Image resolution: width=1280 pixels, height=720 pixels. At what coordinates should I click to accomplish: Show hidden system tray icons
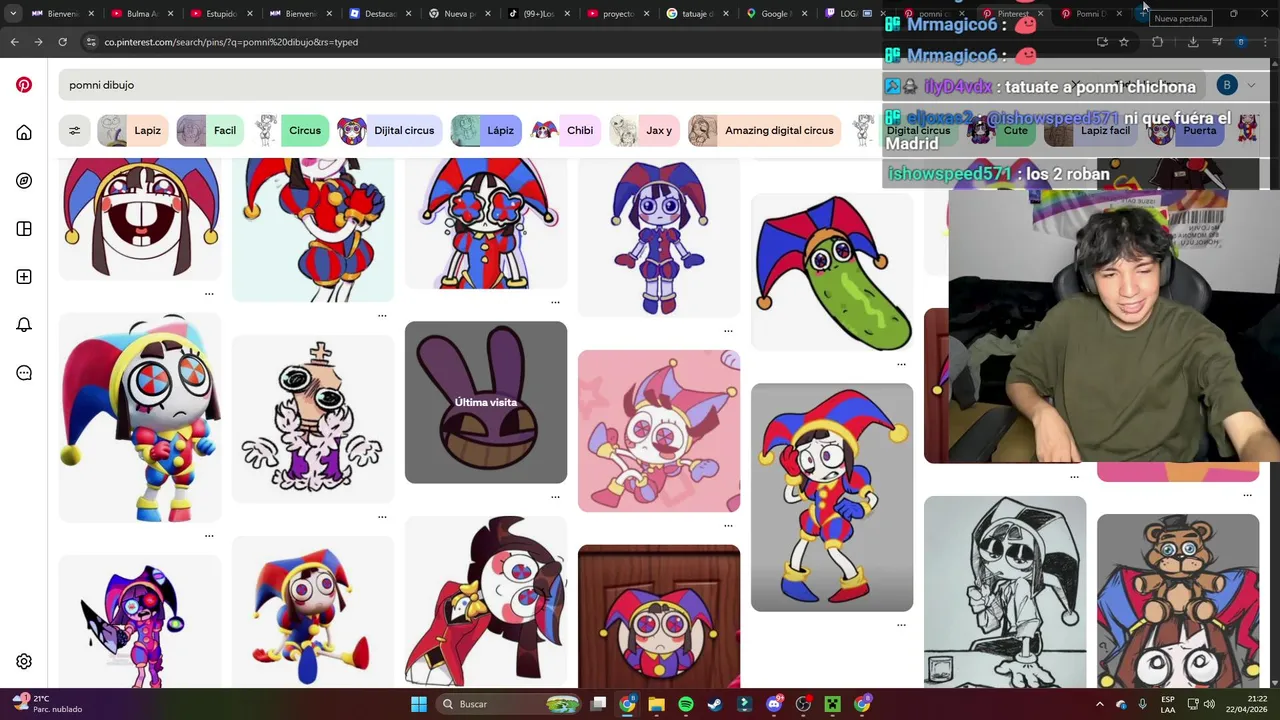coord(1099,704)
